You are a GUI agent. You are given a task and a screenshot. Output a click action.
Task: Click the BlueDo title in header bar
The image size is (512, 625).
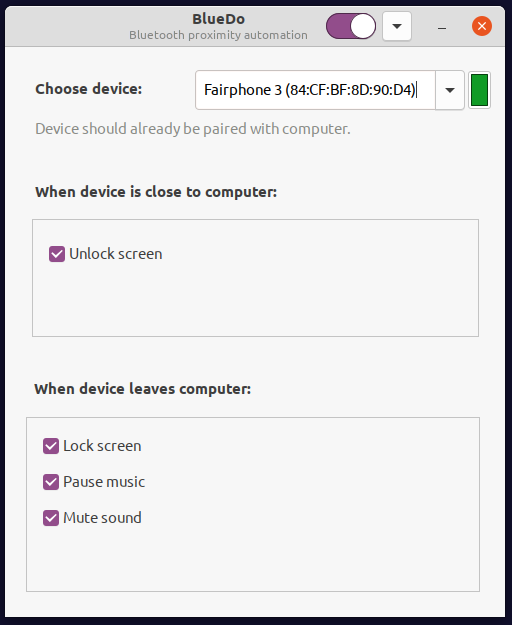[x=218, y=19]
